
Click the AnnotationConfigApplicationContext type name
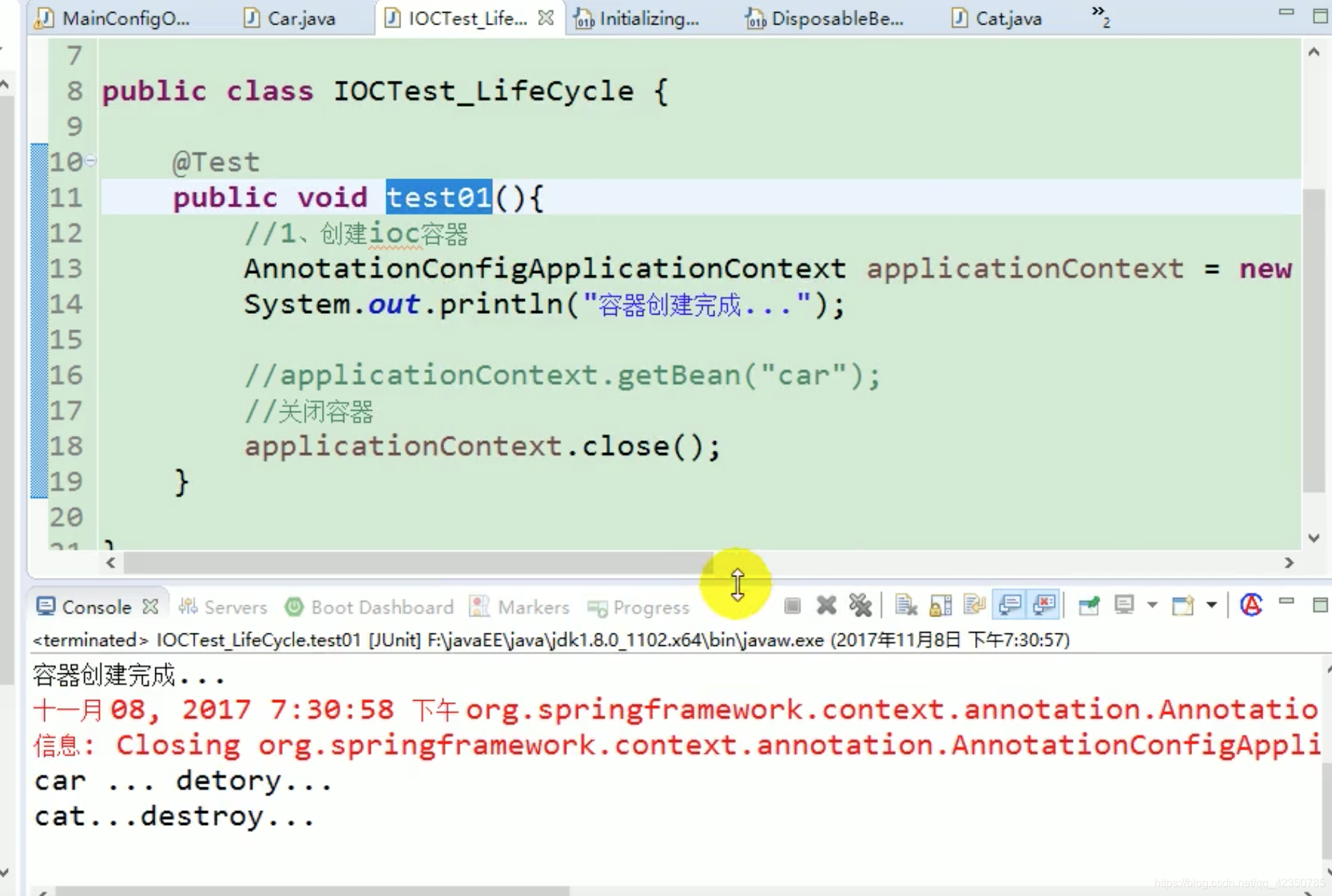[x=544, y=269]
